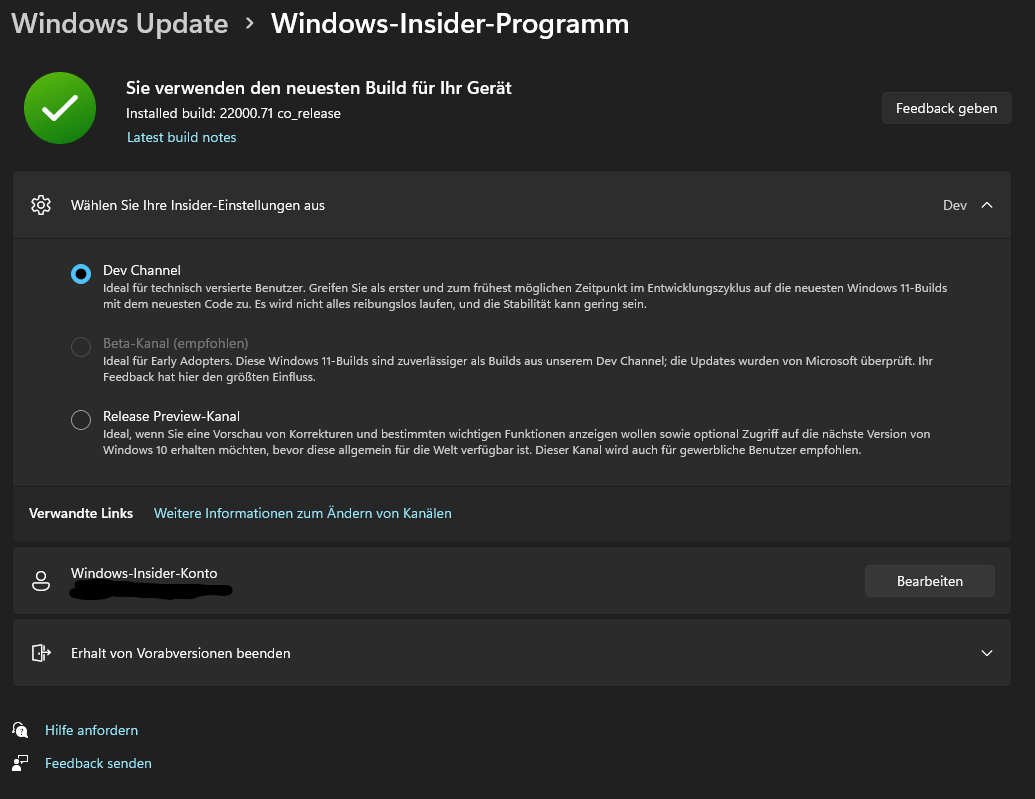Click the Feedback geben button
This screenshot has height=799, width=1035.
pos(947,108)
